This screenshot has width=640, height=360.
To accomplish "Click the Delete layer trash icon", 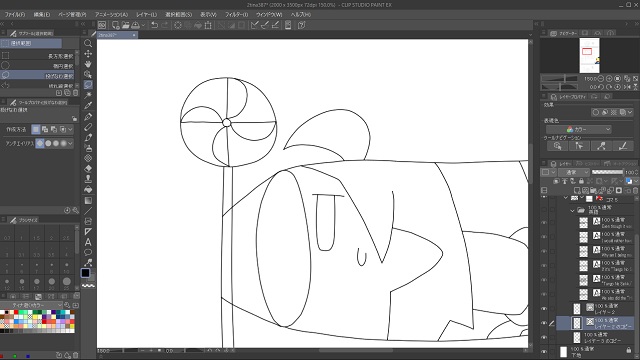I will (635, 191).
